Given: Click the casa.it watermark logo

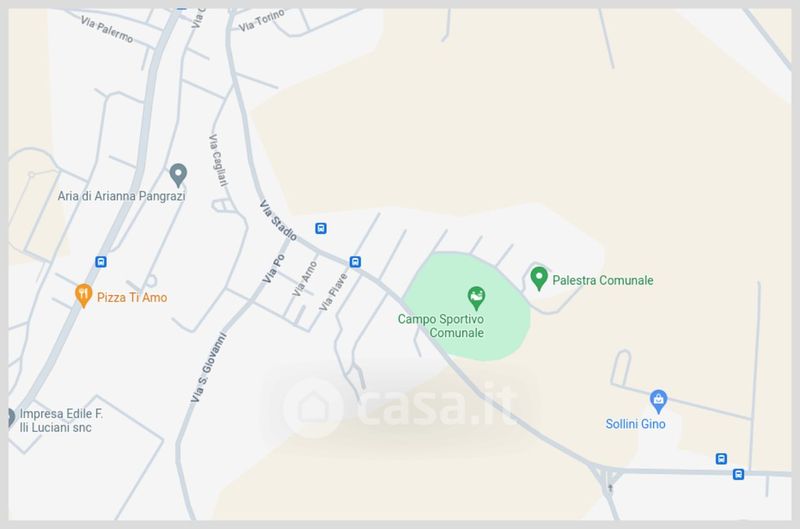Looking at the screenshot, I should point(400,406).
